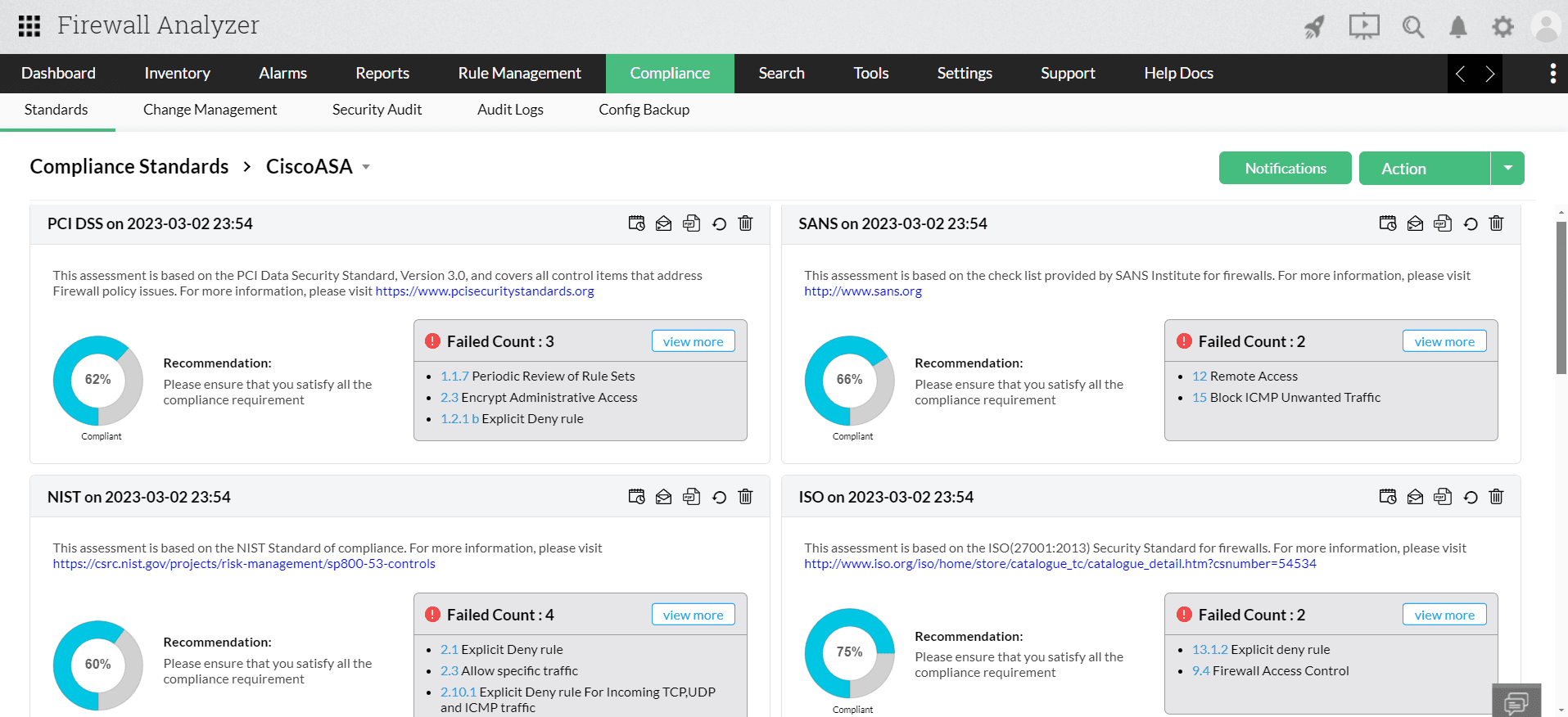Switch to the Inventory tab

tap(177, 74)
